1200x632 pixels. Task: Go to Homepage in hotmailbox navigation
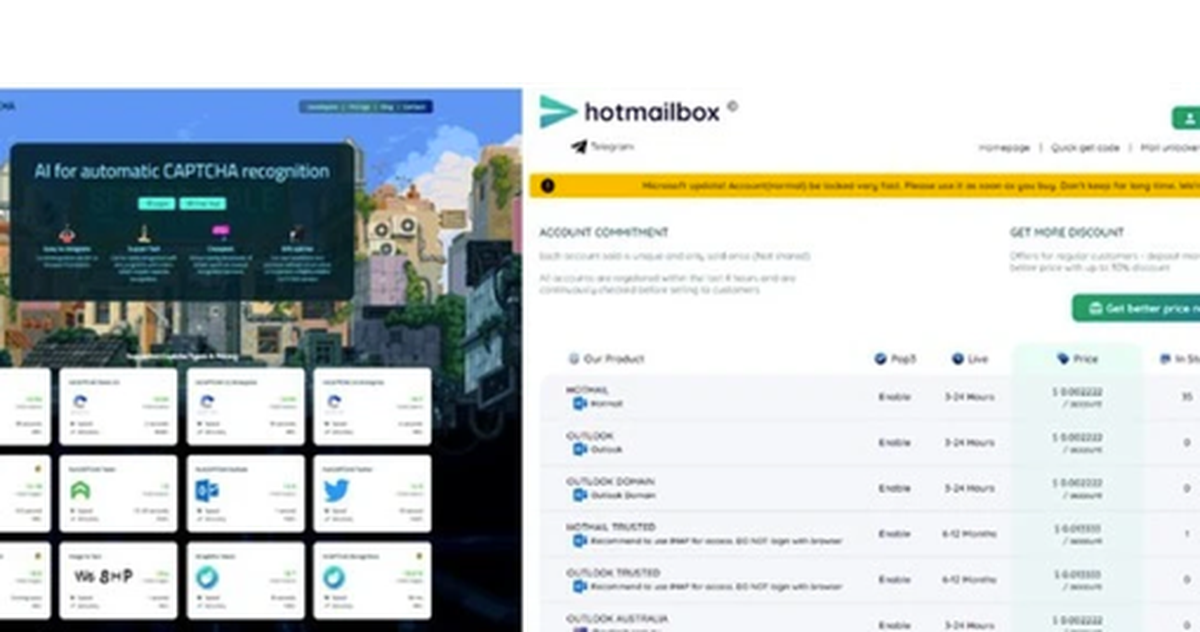click(1003, 147)
